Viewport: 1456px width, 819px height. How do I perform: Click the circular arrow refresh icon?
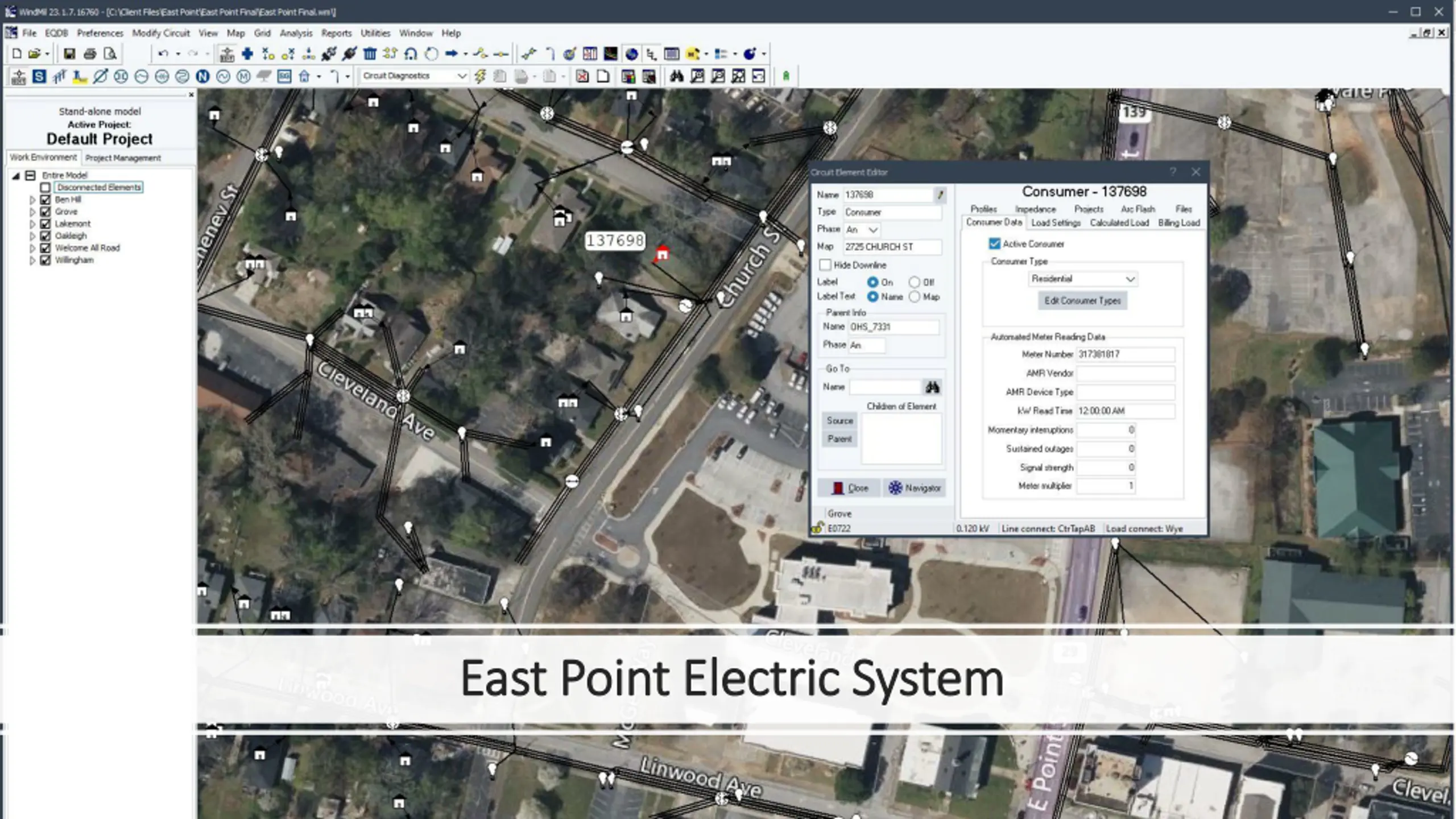click(431, 54)
